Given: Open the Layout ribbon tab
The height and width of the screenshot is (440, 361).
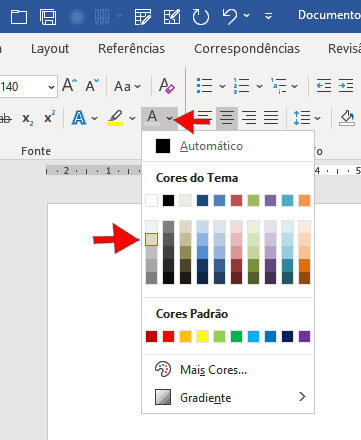Looking at the screenshot, I should 50,49.
